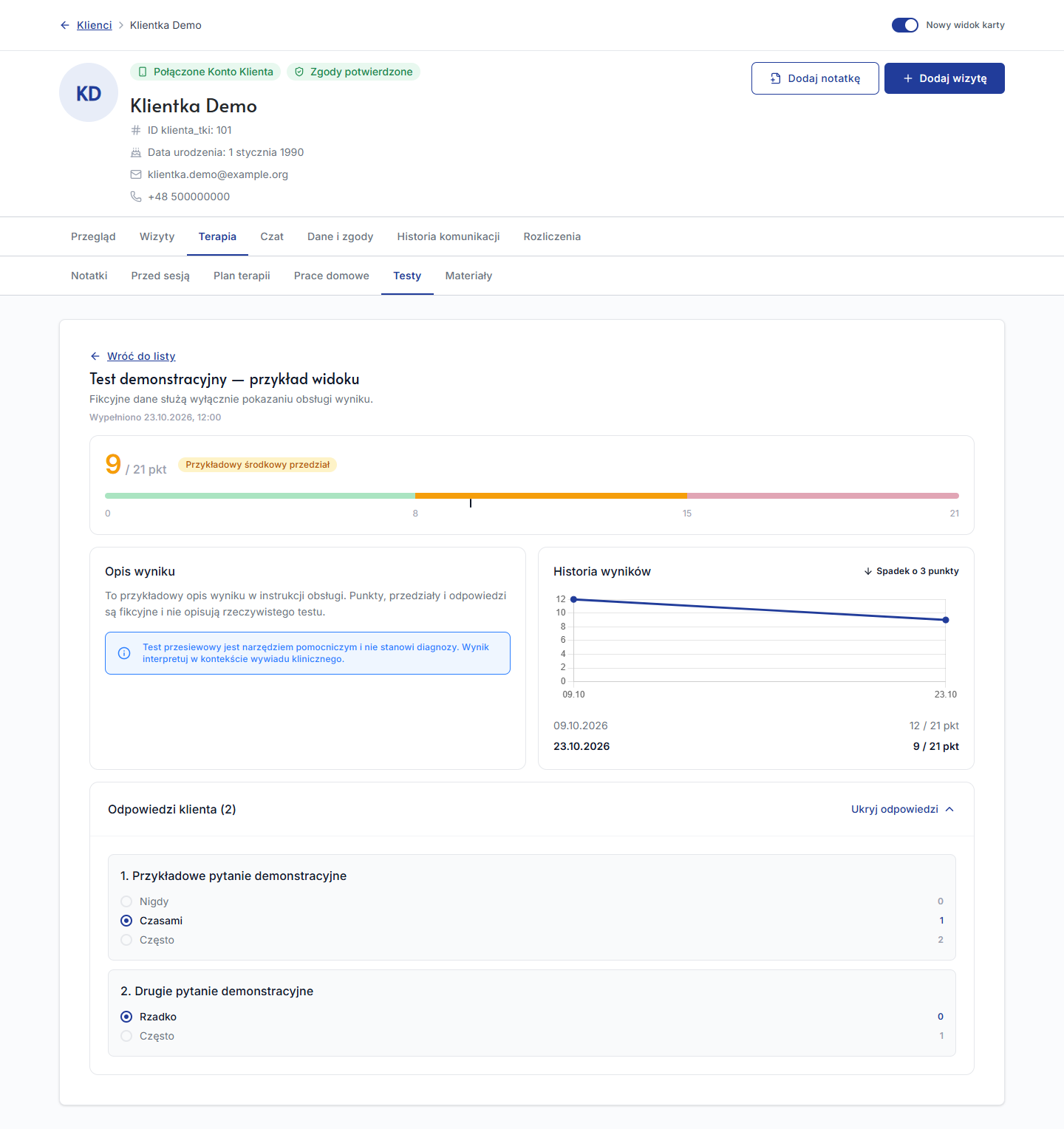This screenshot has height=1129, width=1064.
Task: Open the Czat tab
Action: click(x=272, y=236)
